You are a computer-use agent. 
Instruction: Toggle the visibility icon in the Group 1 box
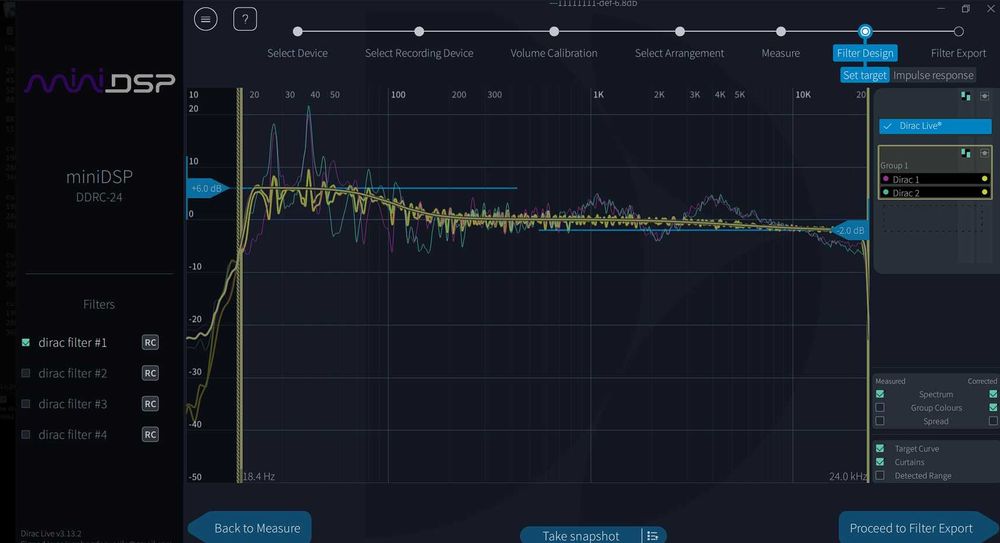[985, 153]
